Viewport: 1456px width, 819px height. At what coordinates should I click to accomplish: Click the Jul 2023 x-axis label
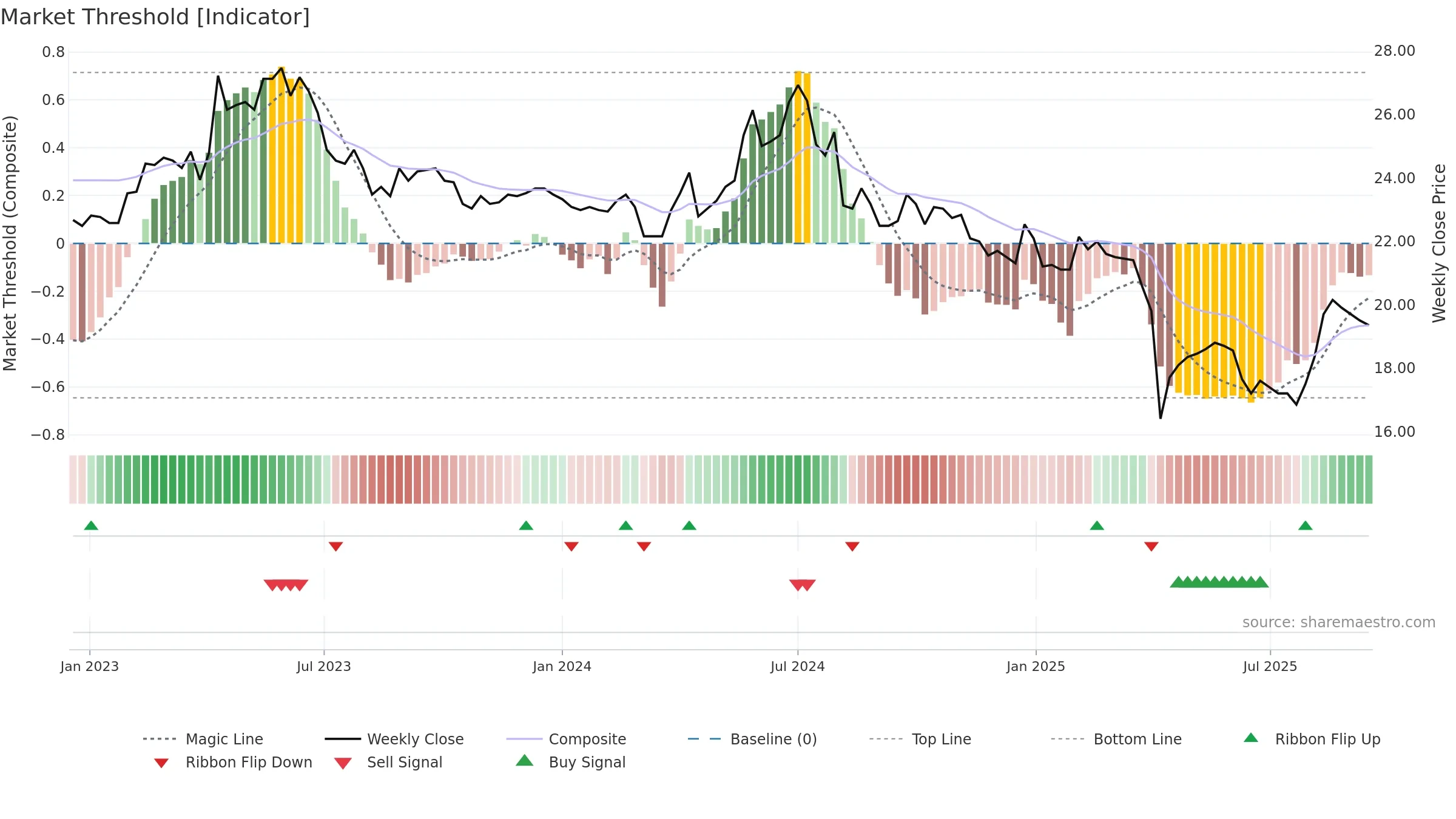tap(324, 667)
